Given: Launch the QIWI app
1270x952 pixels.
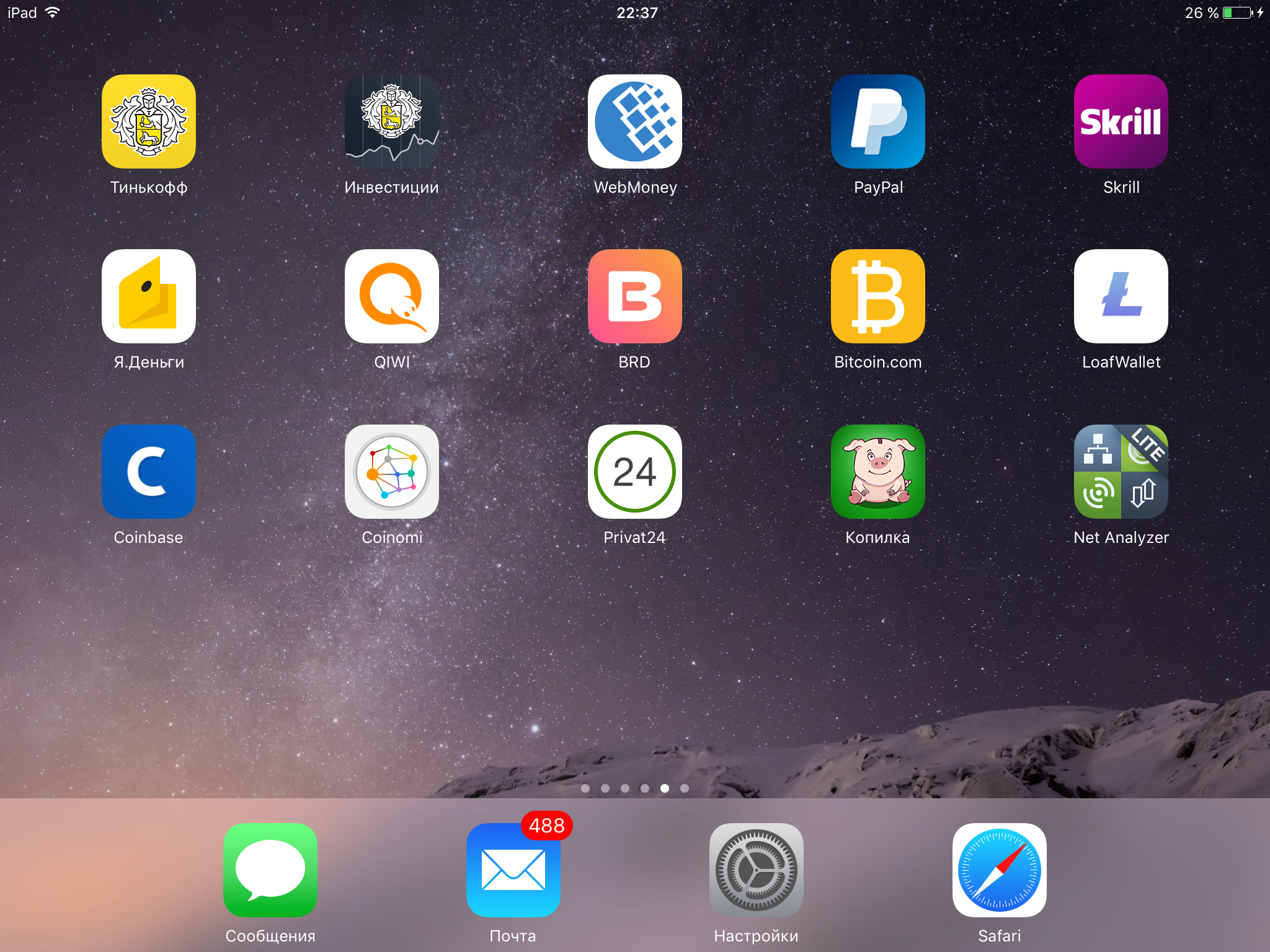Looking at the screenshot, I should (392, 296).
